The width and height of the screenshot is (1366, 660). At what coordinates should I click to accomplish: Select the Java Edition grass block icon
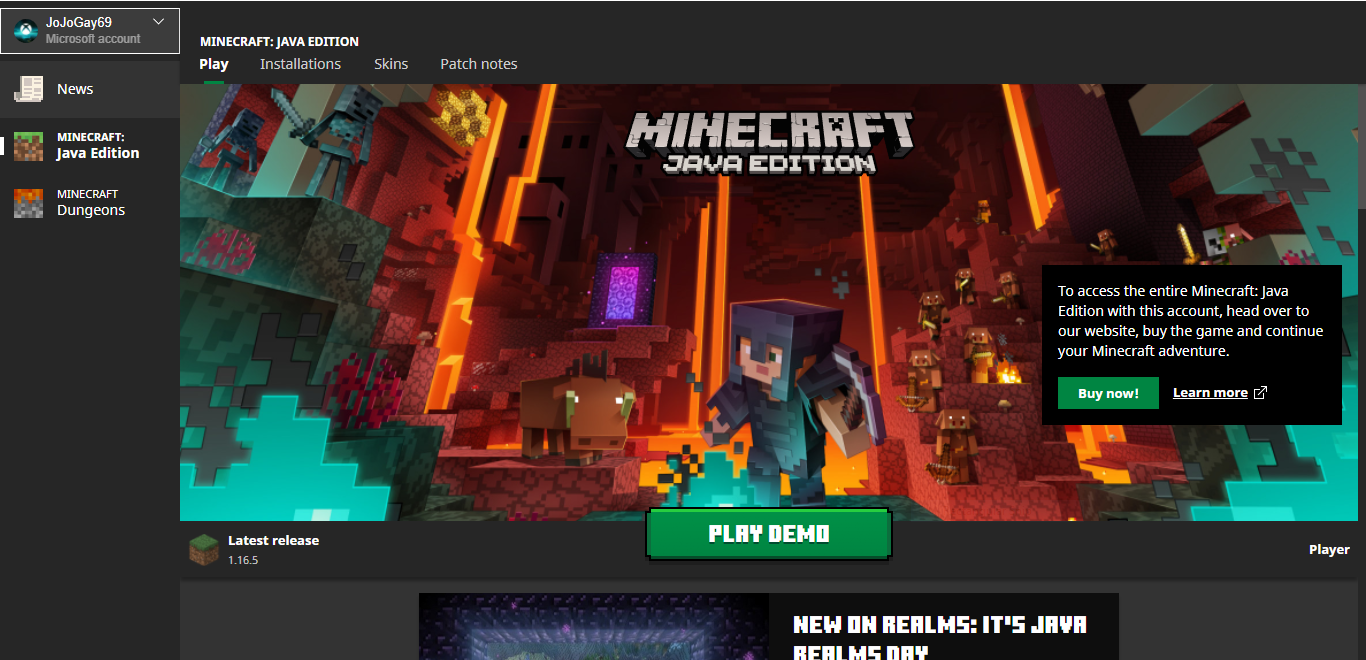(28, 146)
